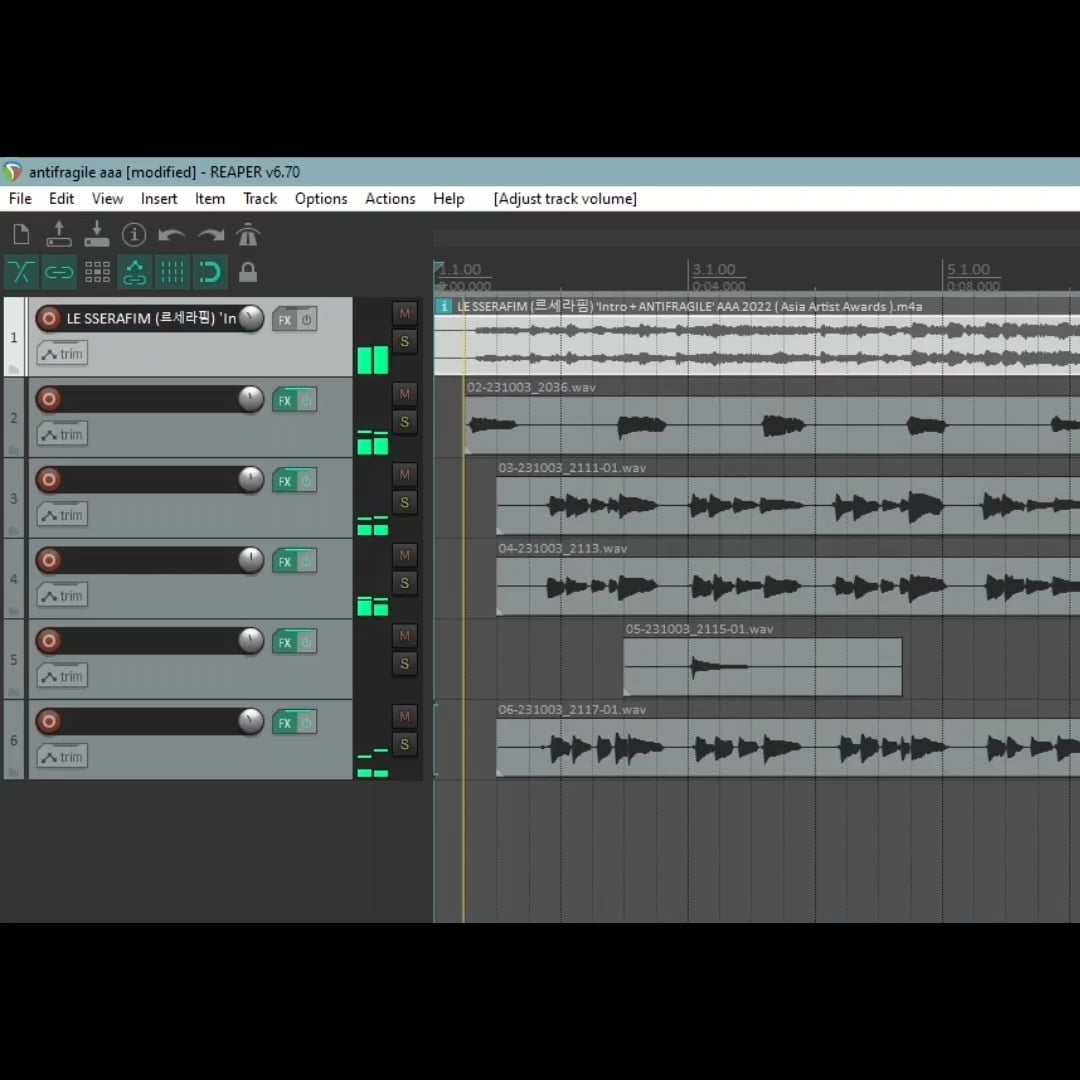Open the FX button on track 3
The height and width of the screenshot is (1080, 1080).
[285, 481]
